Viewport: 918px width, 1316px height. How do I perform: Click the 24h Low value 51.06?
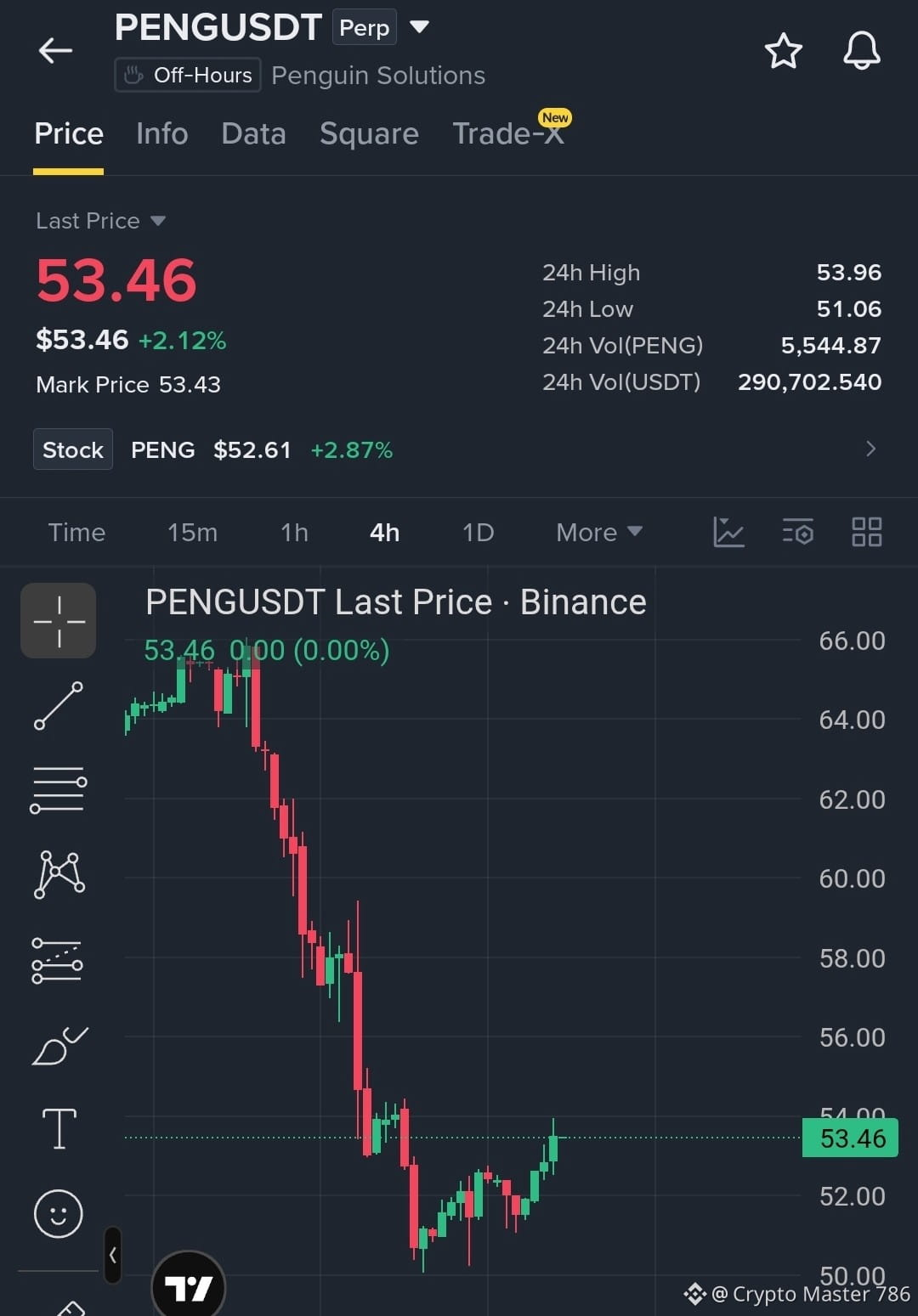click(x=848, y=309)
